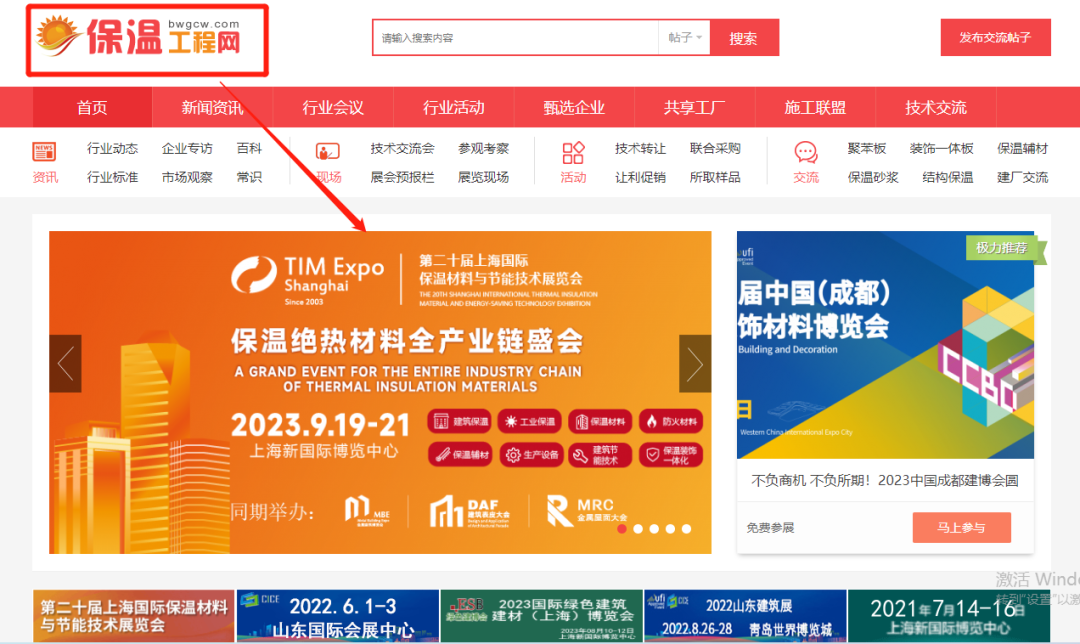This screenshot has height=644, width=1080.
Task: Open the 第二十届上海国际保温材料 bottom banner
Action: 134,616
